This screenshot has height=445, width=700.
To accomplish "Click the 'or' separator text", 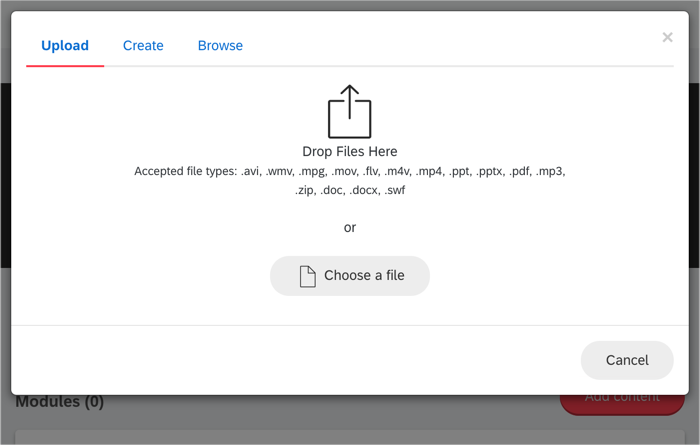I will (350, 228).
